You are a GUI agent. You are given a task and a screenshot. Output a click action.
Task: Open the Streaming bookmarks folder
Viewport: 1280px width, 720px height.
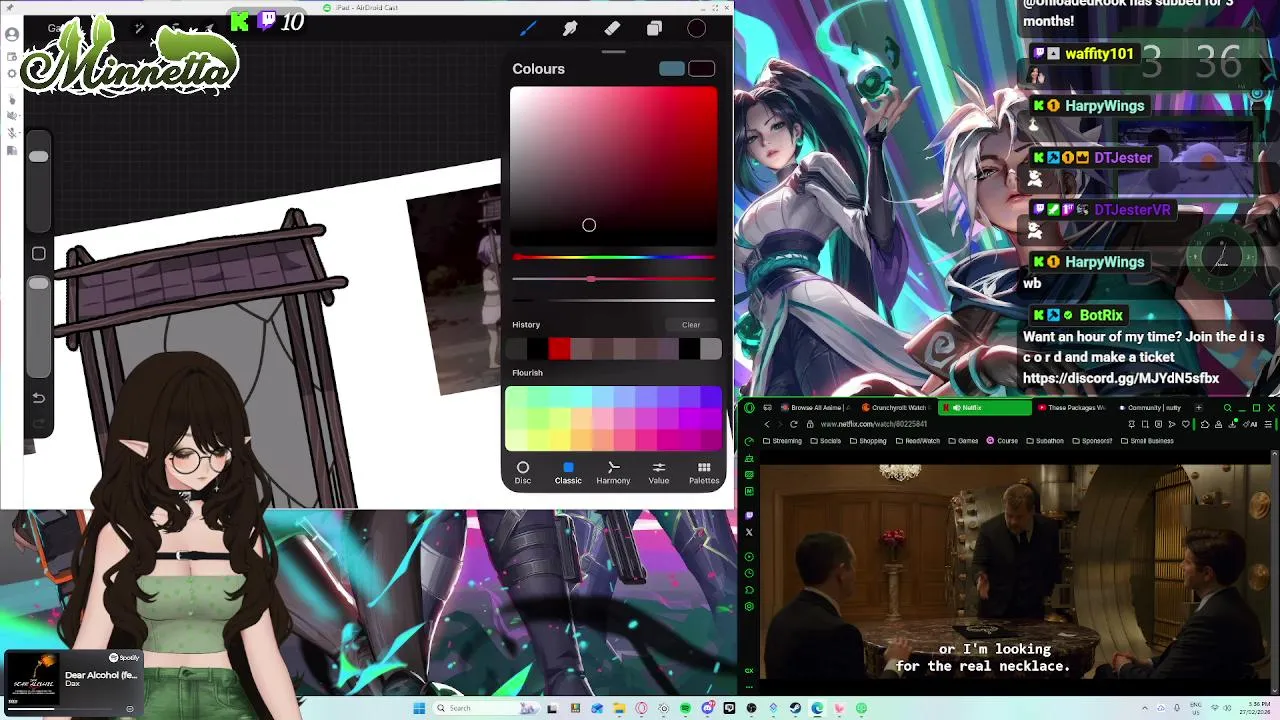point(781,441)
